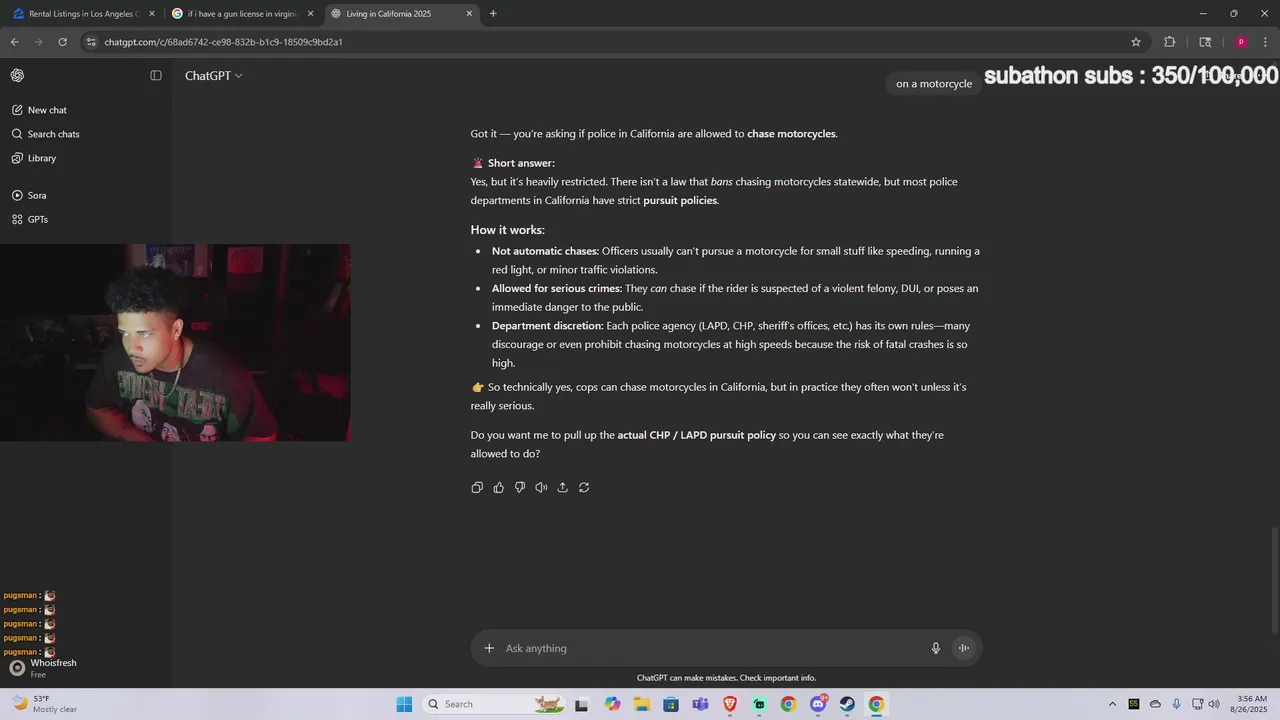Image resolution: width=1280 pixels, height=720 pixels.
Task: Start a New chat
Action: pos(47,110)
